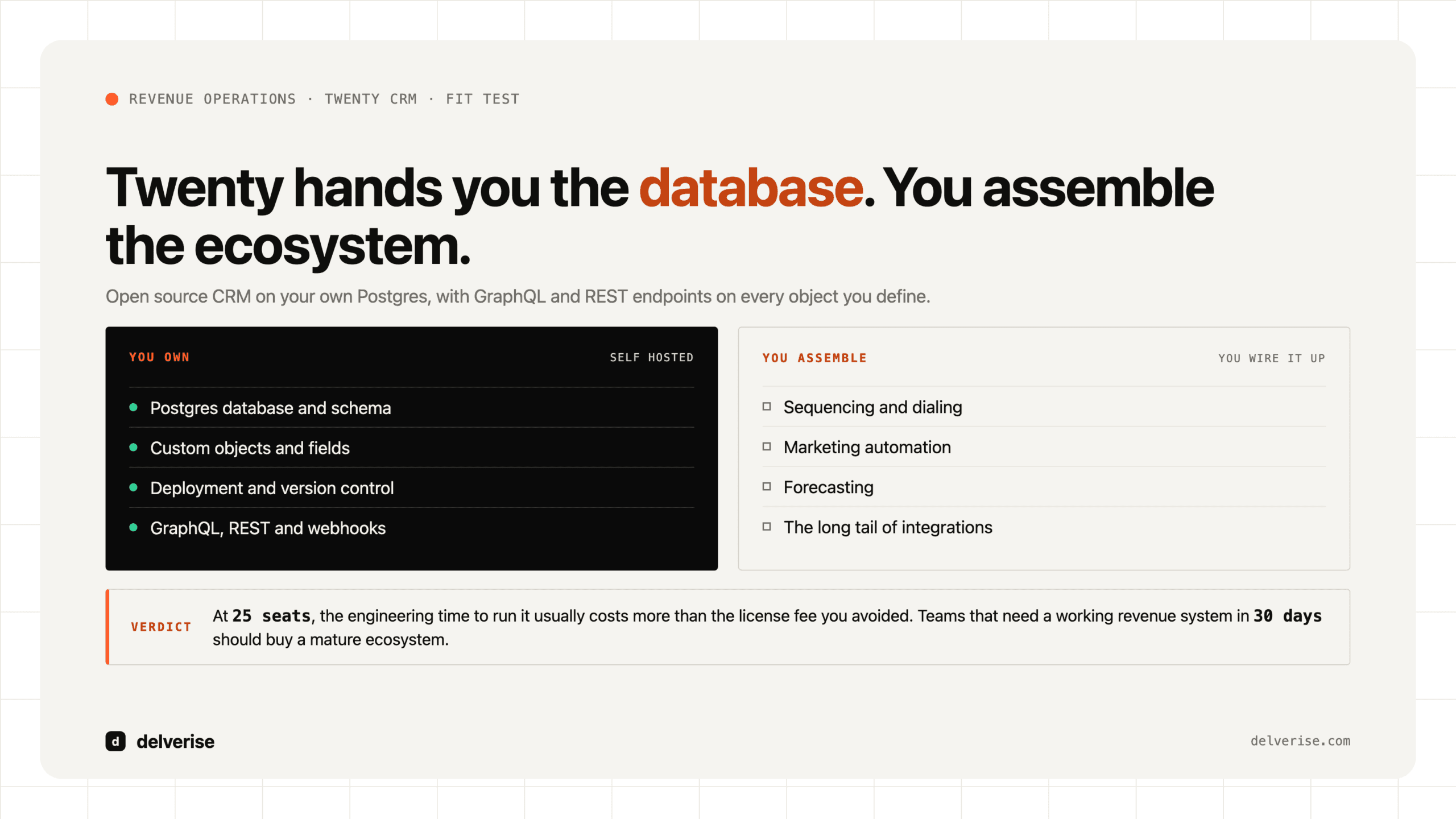Click the green bullet beside Custom objects and fields
Viewport: 1456px width, 819px height.
coord(134,447)
